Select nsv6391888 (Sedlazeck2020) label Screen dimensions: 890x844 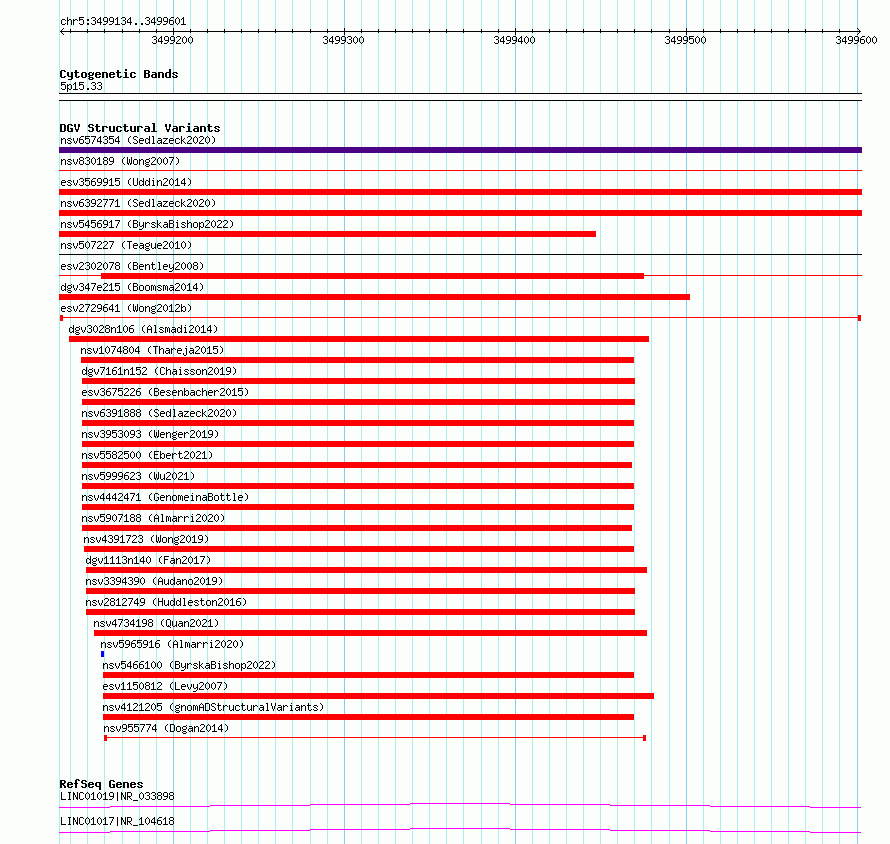[x=159, y=413]
